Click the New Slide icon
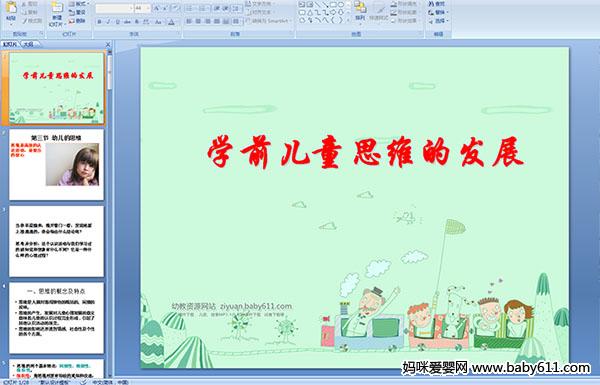The width and height of the screenshot is (600, 385). tap(57, 13)
